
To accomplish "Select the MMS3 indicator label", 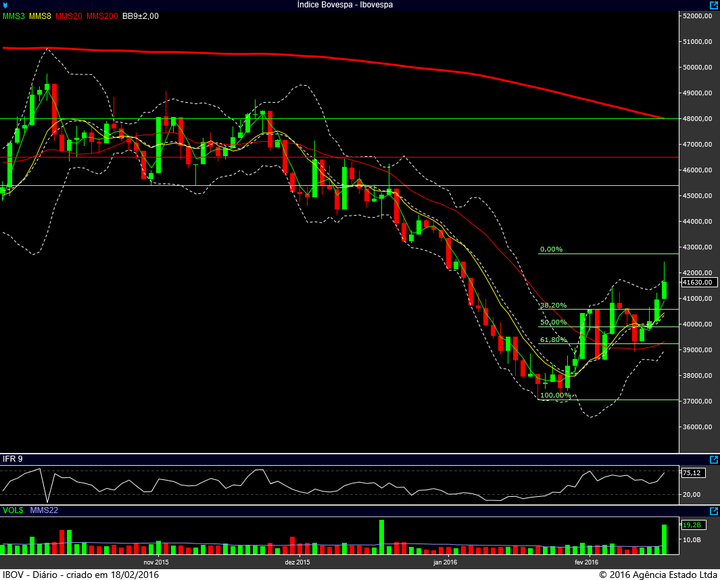I will (14, 16).
